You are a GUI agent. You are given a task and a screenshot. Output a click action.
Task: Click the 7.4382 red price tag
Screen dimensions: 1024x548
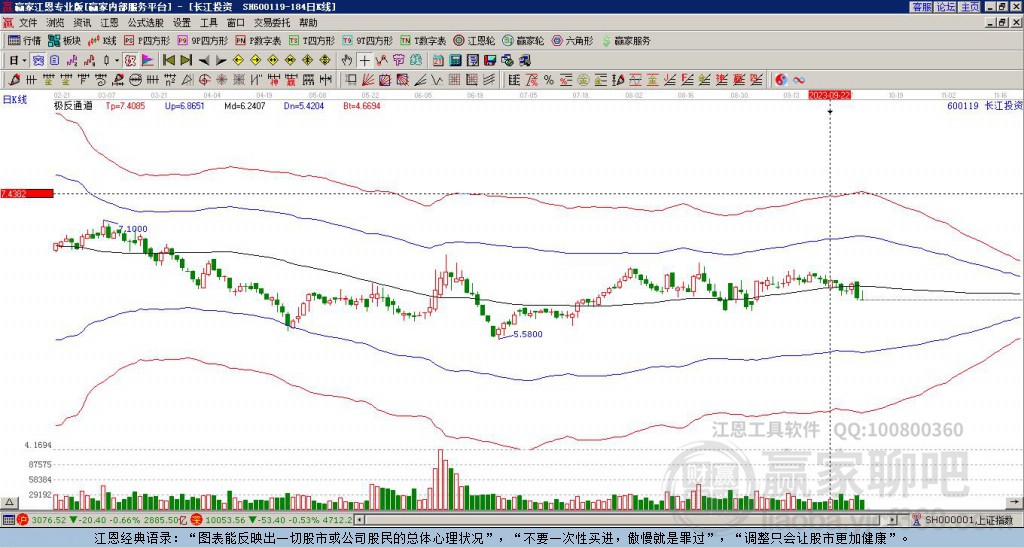click(26, 194)
